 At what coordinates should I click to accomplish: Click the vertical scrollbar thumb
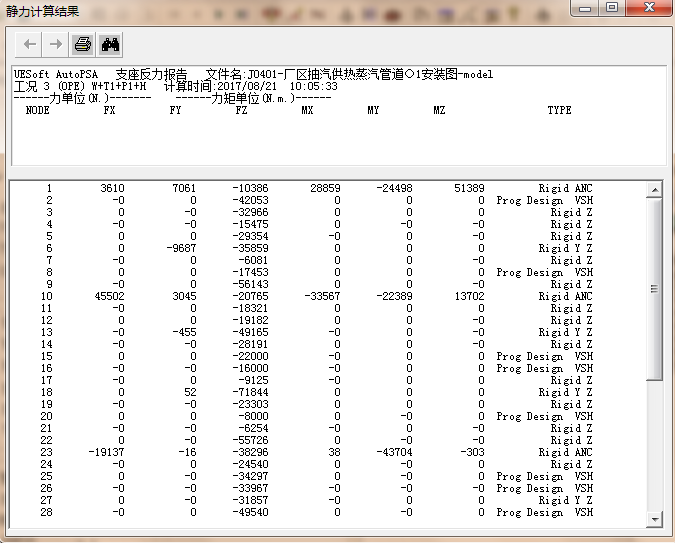click(x=654, y=288)
